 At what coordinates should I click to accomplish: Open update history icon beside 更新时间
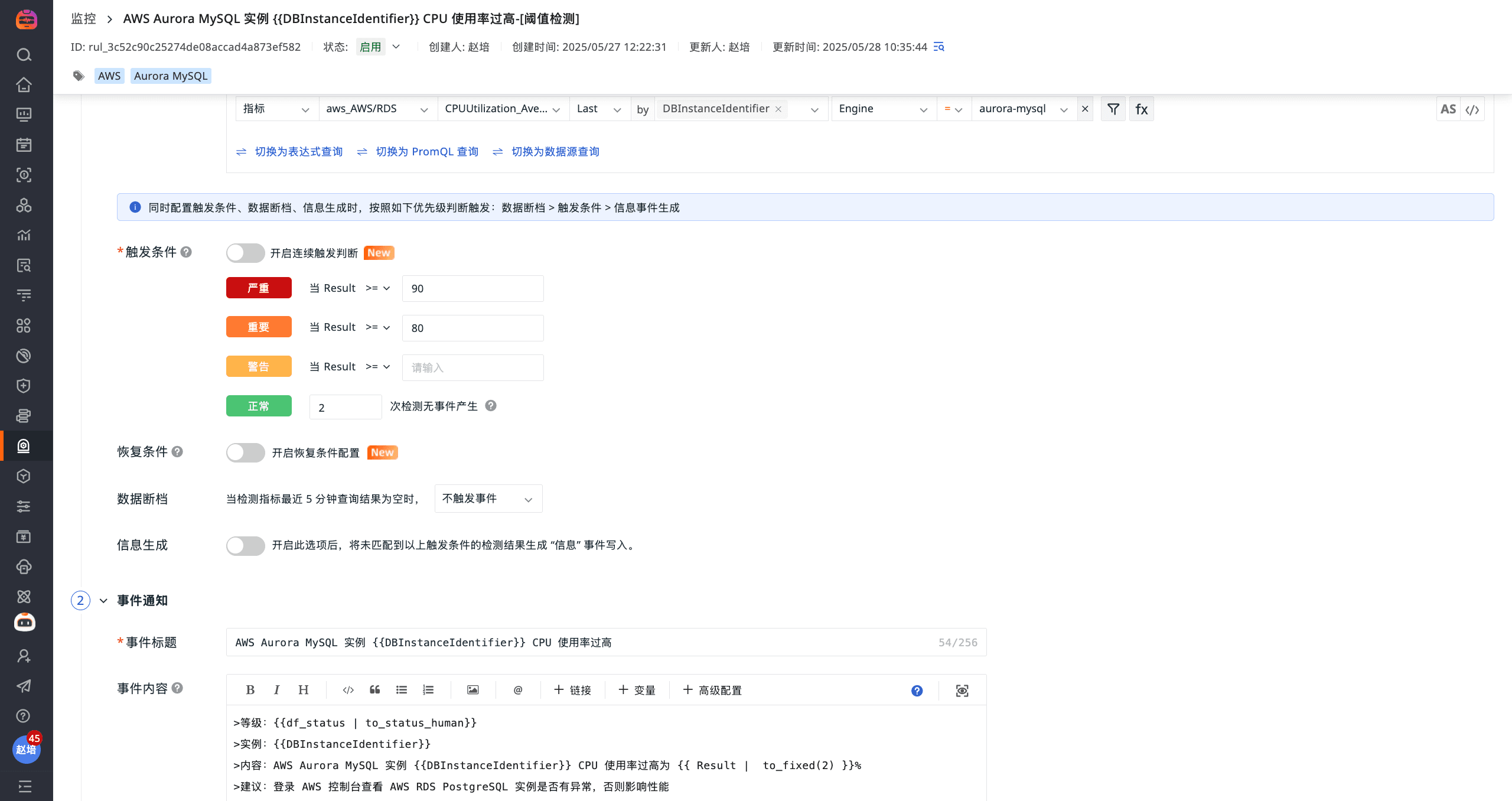pyautogui.click(x=939, y=47)
